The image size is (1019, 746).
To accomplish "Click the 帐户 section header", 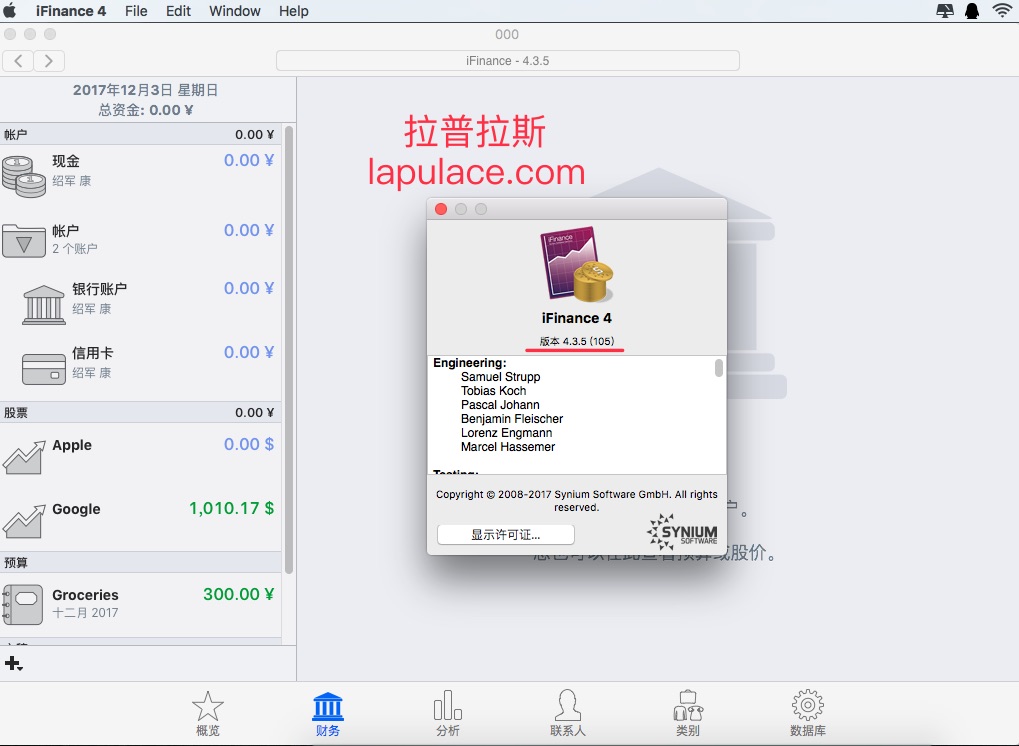I will pos(141,135).
